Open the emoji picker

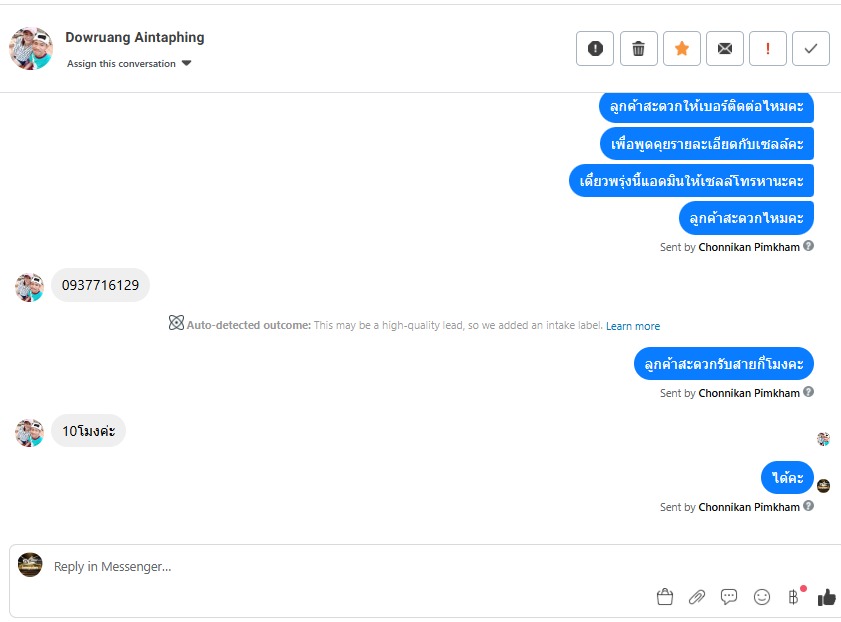coord(762,597)
